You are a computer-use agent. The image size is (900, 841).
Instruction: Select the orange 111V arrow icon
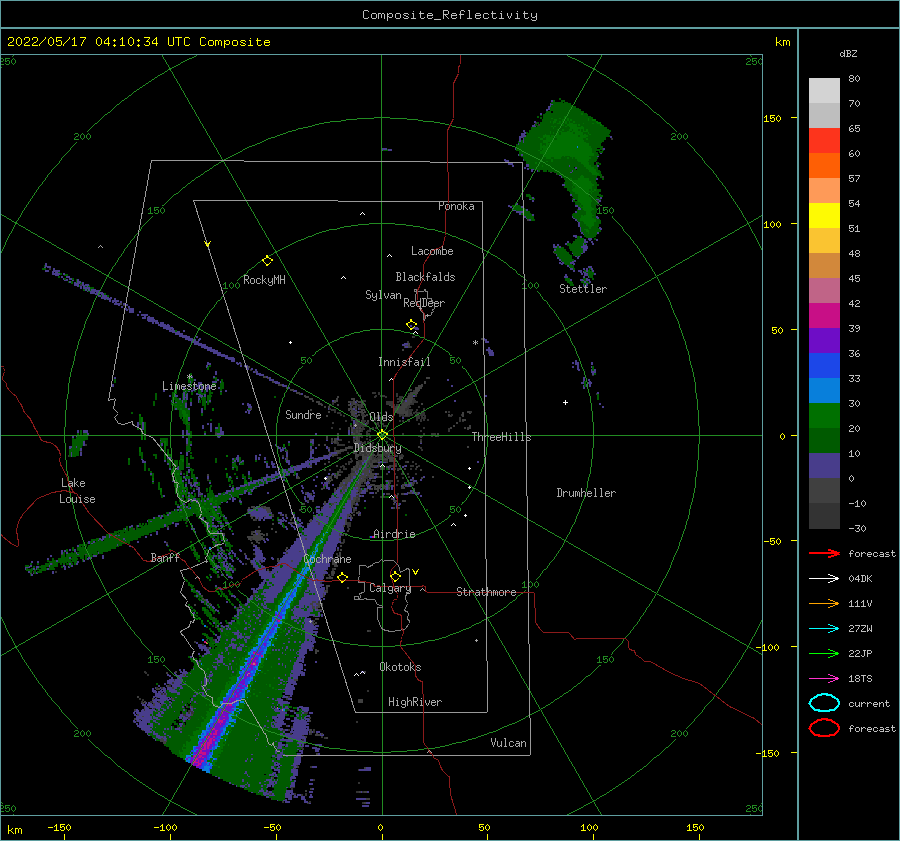click(824, 603)
